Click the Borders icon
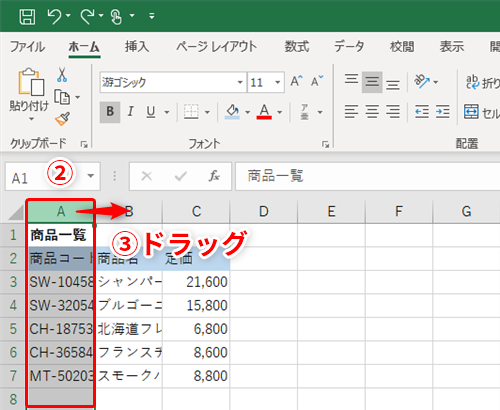 [x=191, y=112]
